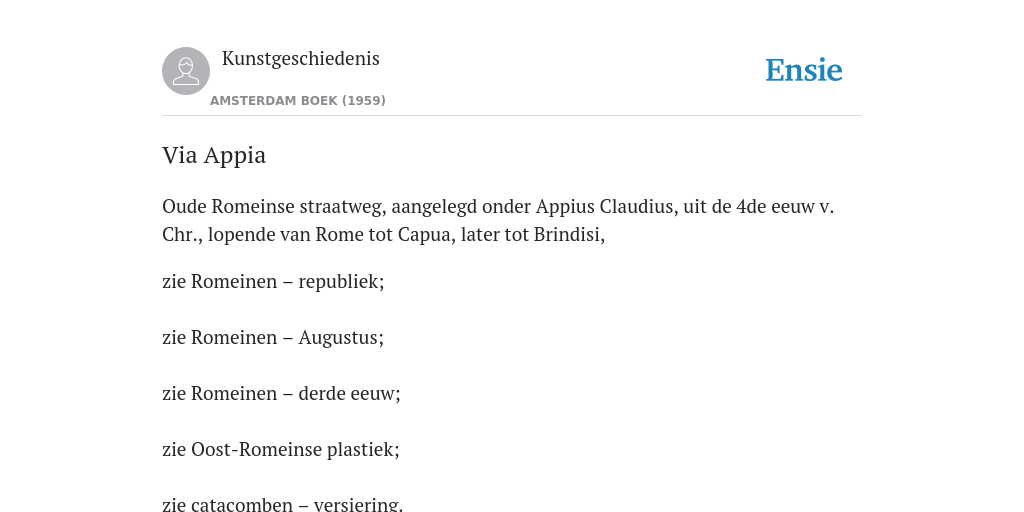Click the 'zie catacomben – versiering.' reference

(x=283, y=504)
